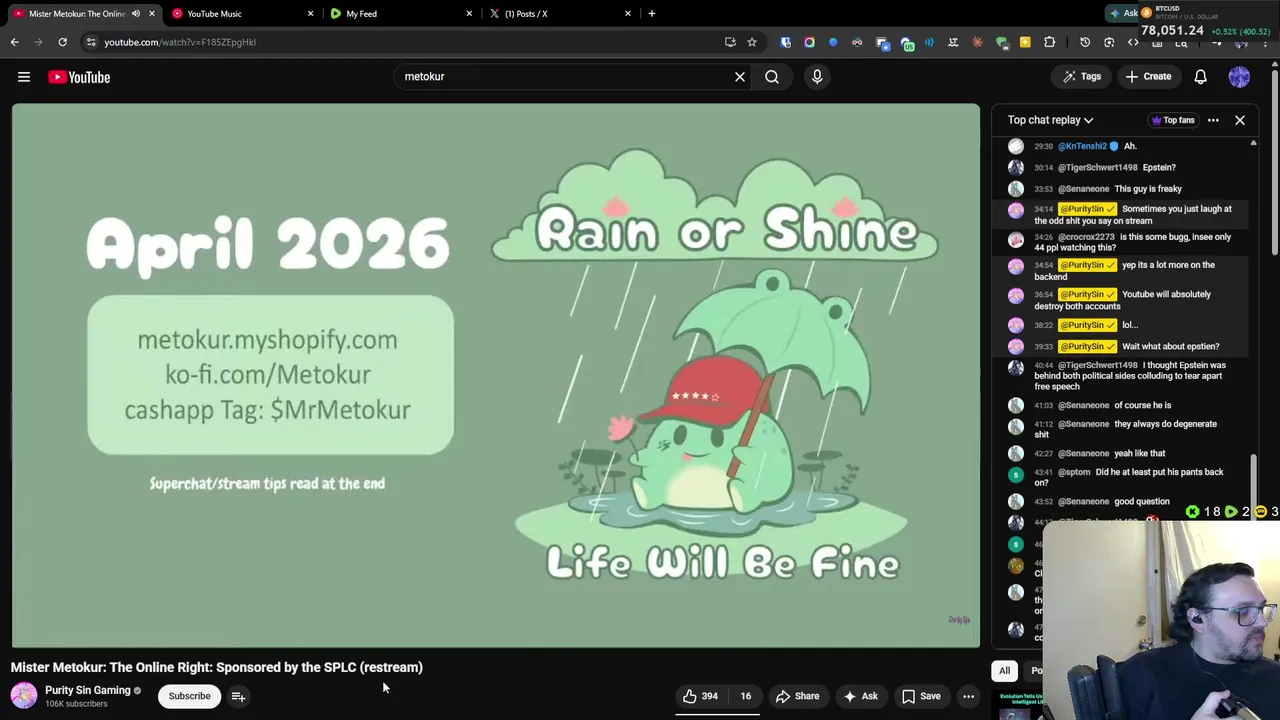This screenshot has height=720, width=1280.
Task: Share this video
Action: [797, 696]
